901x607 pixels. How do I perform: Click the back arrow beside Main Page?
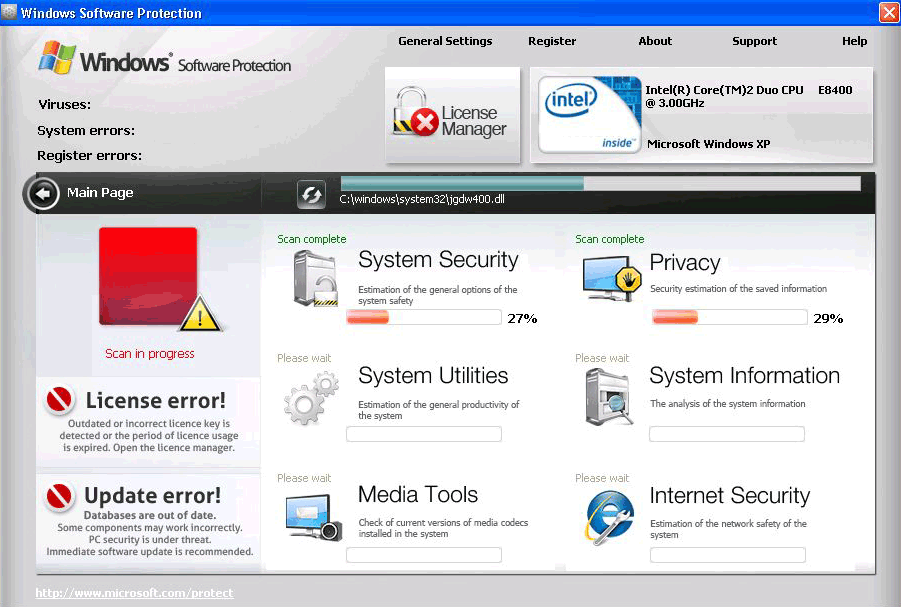[44, 193]
